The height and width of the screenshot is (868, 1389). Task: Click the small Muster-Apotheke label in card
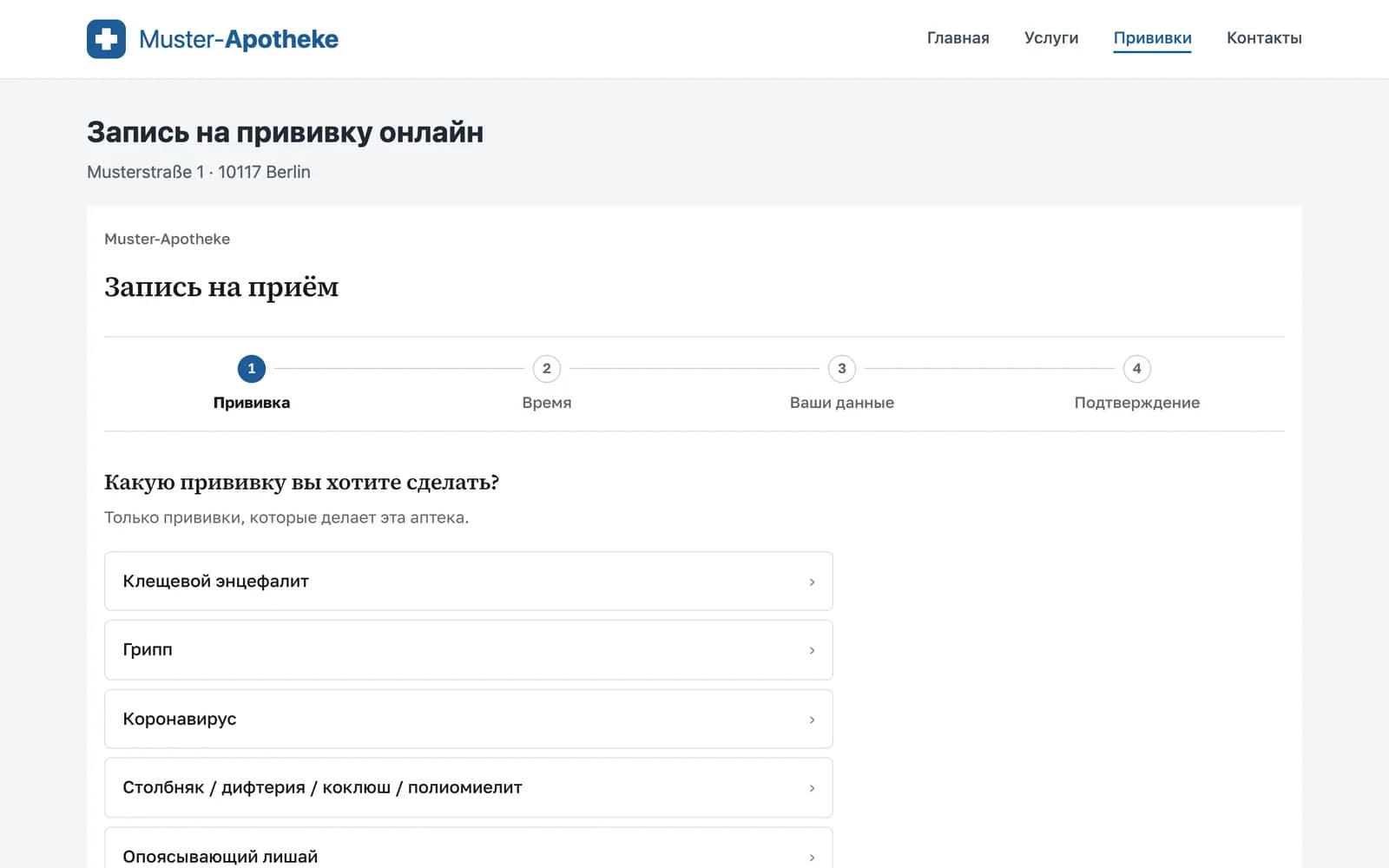click(x=168, y=239)
